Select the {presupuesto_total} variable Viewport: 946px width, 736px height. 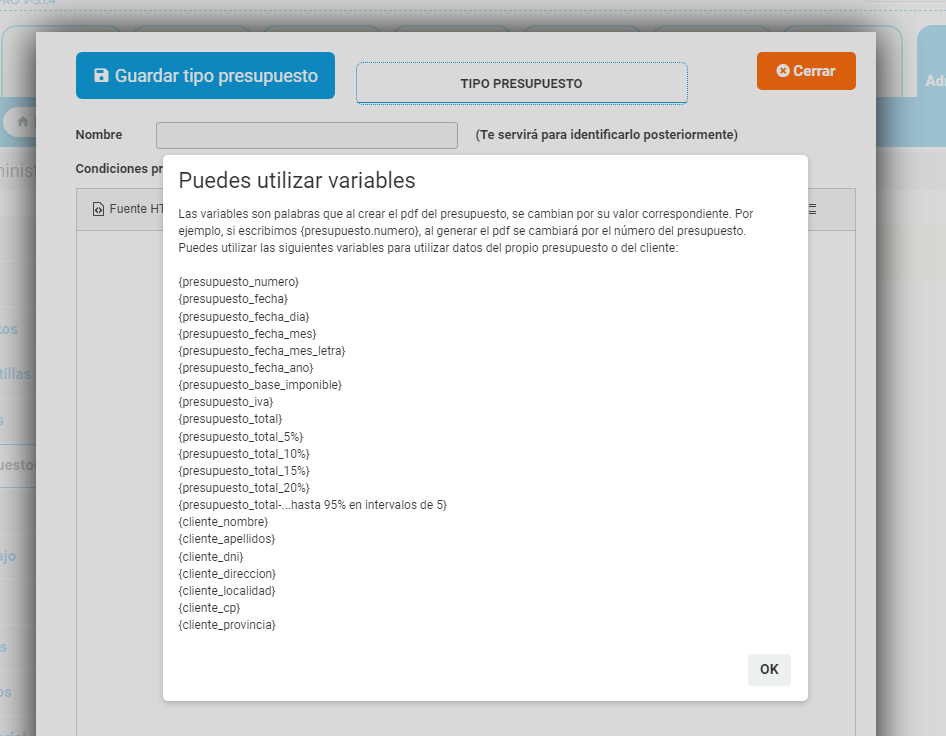coord(228,418)
